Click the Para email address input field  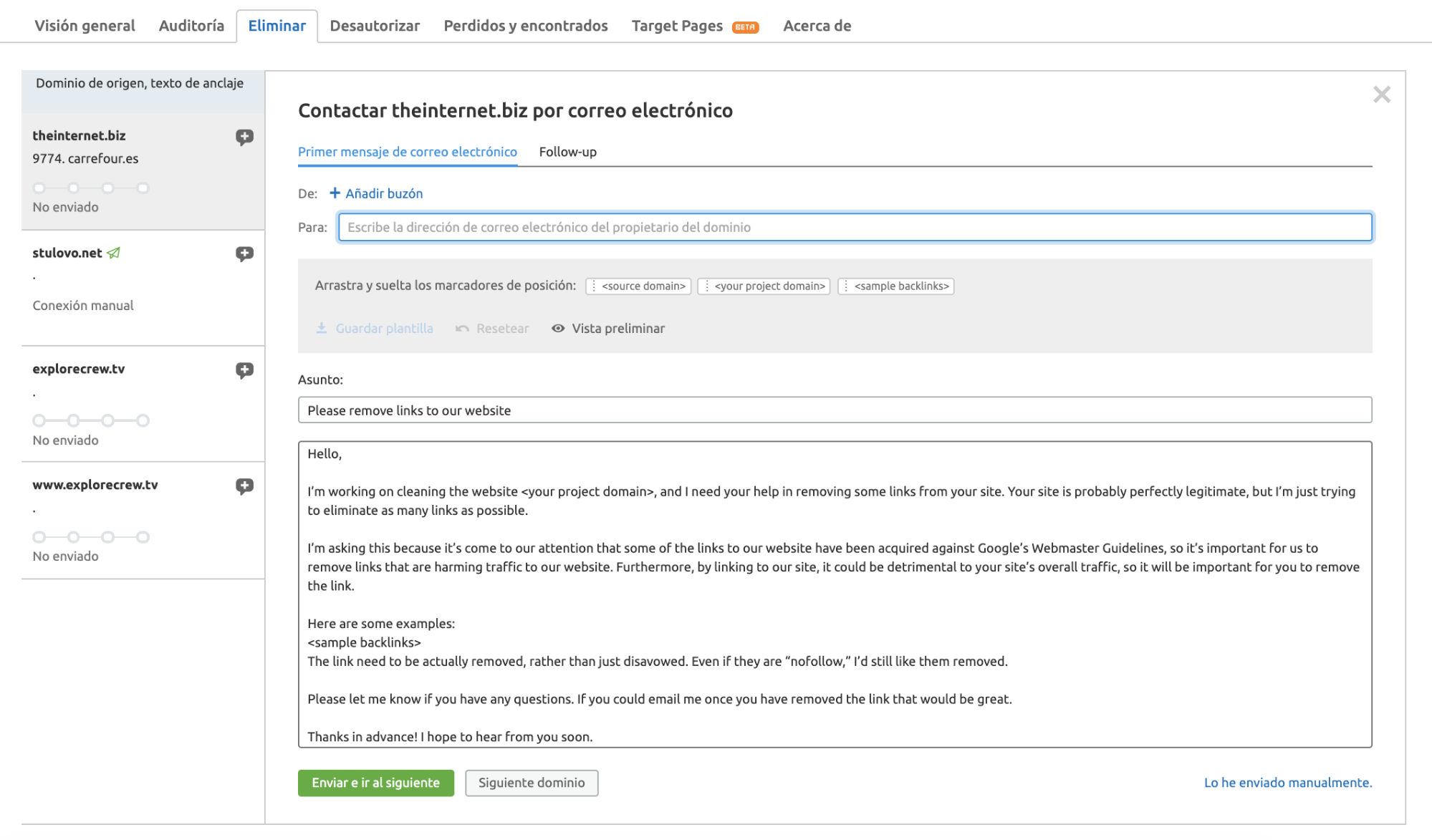pyautogui.click(x=855, y=227)
